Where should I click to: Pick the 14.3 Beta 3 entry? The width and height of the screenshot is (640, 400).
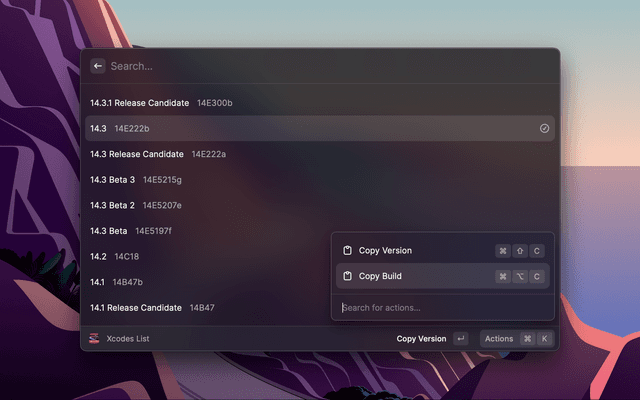135,180
